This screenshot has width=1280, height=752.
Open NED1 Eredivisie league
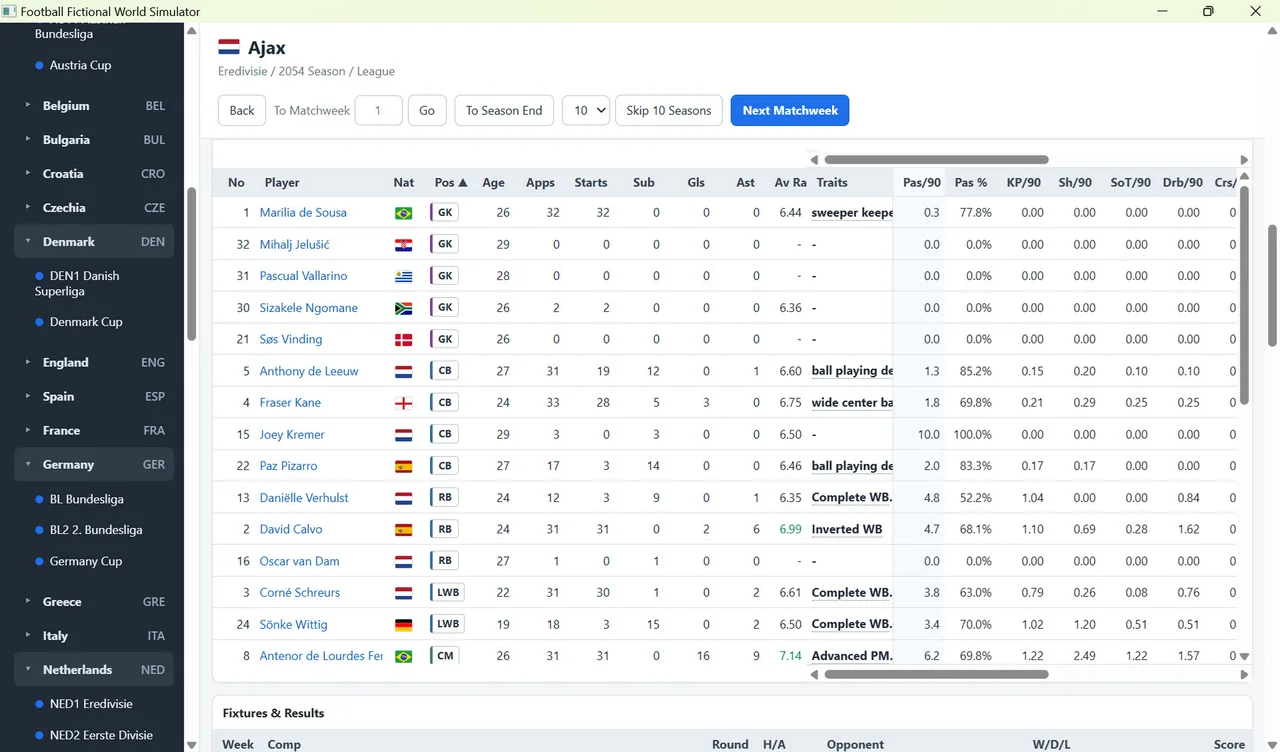(x=91, y=703)
